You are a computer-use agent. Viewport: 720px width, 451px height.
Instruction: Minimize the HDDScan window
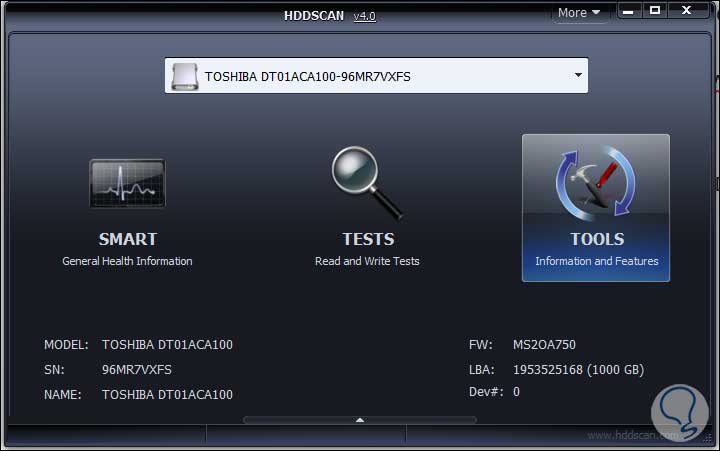click(629, 11)
